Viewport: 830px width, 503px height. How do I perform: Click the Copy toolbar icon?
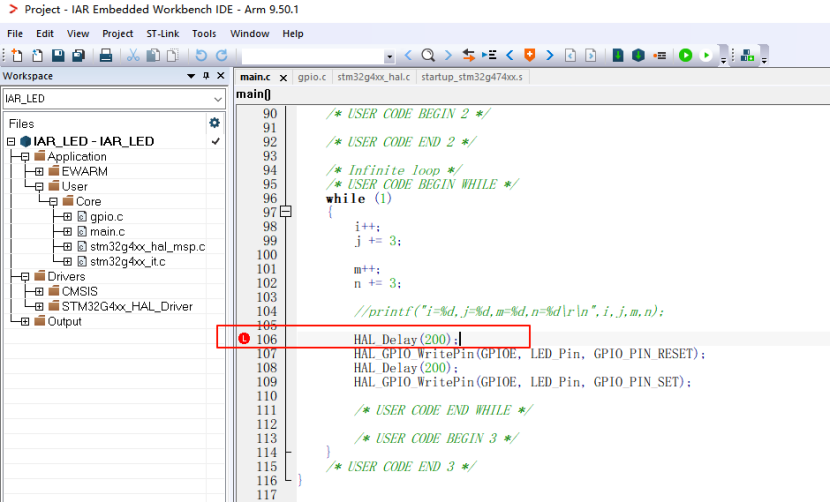[x=153, y=55]
